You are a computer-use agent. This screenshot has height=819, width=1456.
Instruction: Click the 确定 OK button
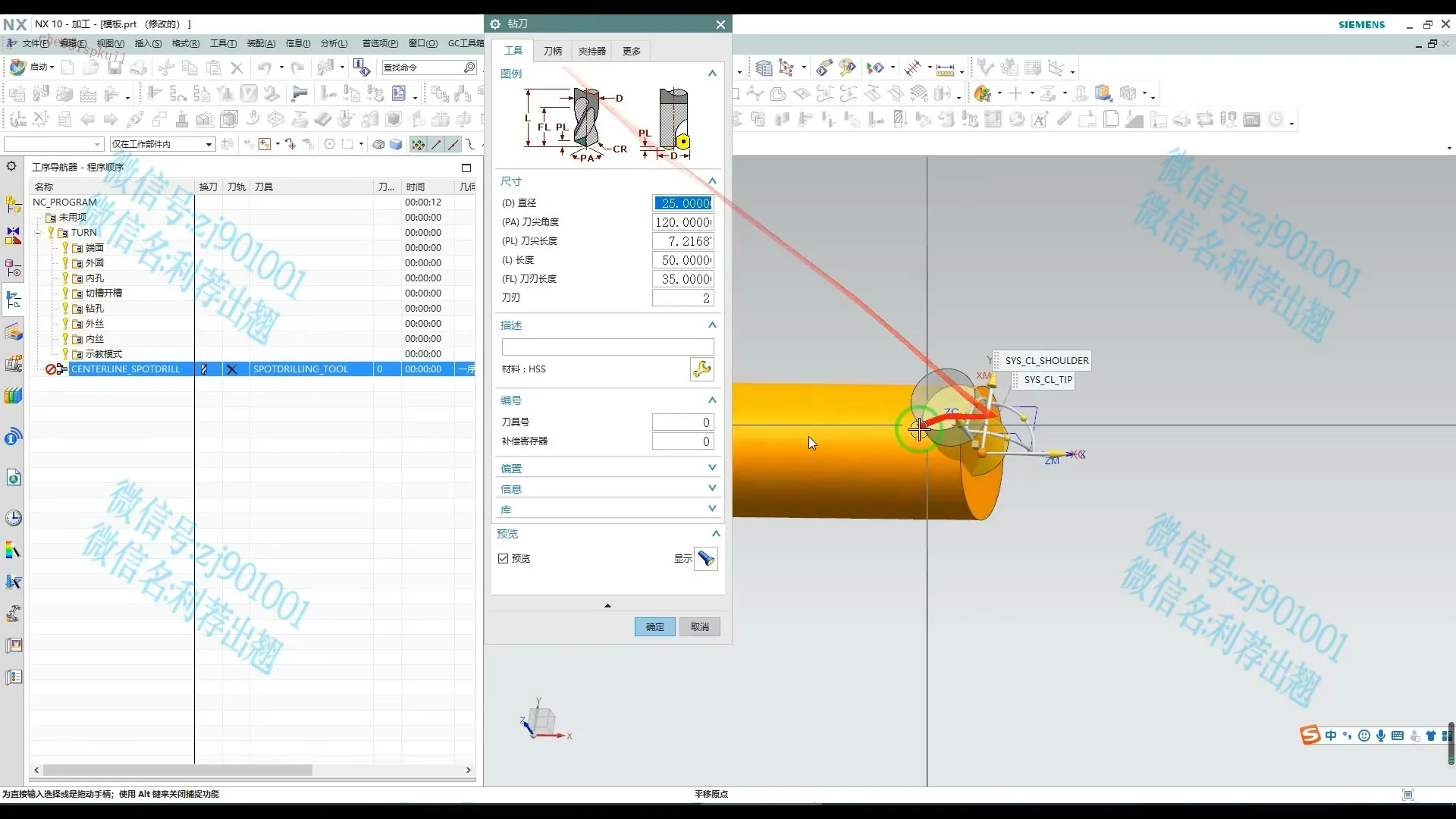[x=654, y=626]
